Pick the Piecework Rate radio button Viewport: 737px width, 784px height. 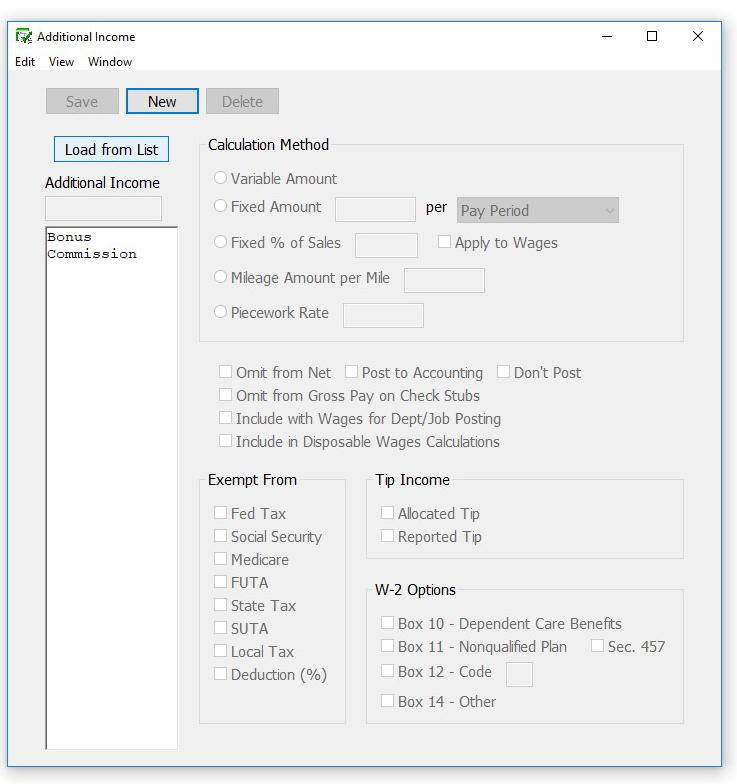[x=221, y=313]
